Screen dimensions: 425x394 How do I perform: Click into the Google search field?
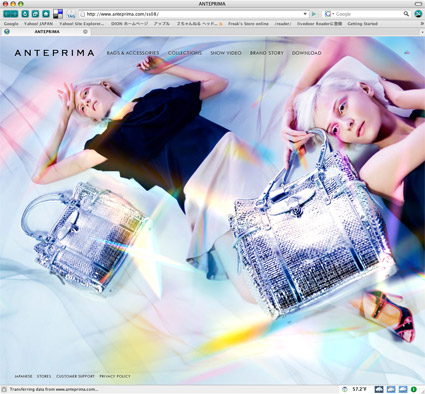(368, 14)
